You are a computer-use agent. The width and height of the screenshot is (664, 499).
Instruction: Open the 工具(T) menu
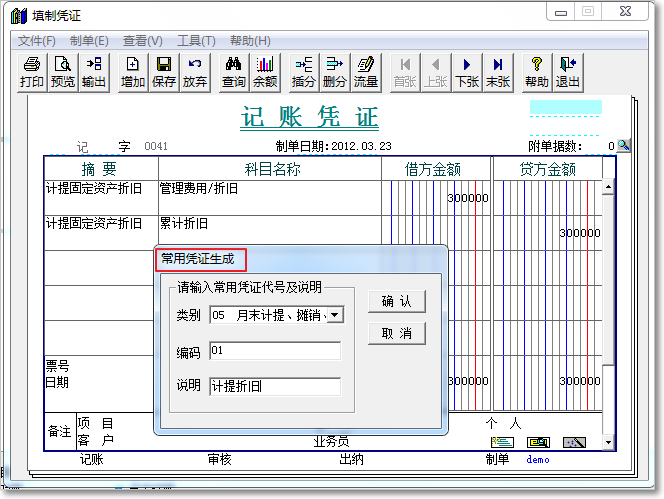pyautogui.click(x=196, y=41)
